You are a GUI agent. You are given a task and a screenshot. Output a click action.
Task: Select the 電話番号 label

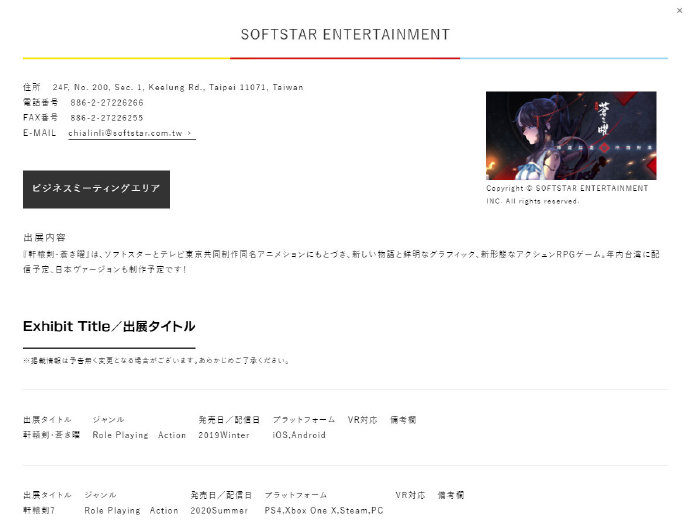(x=40, y=103)
